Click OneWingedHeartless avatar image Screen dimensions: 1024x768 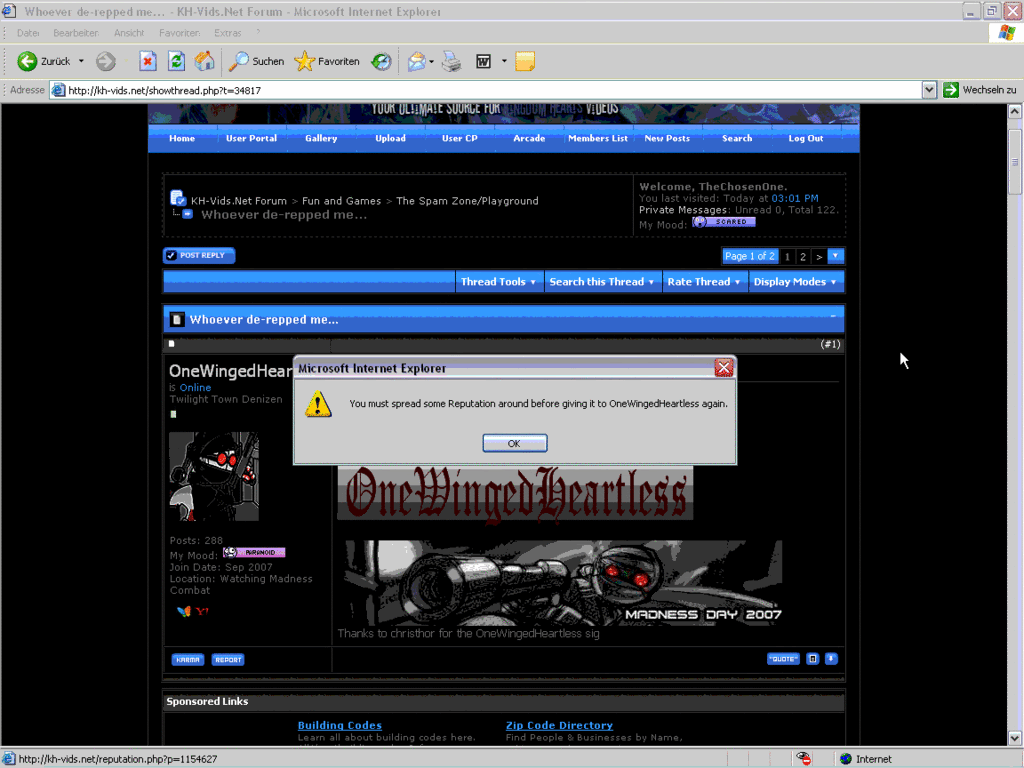tap(214, 477)
